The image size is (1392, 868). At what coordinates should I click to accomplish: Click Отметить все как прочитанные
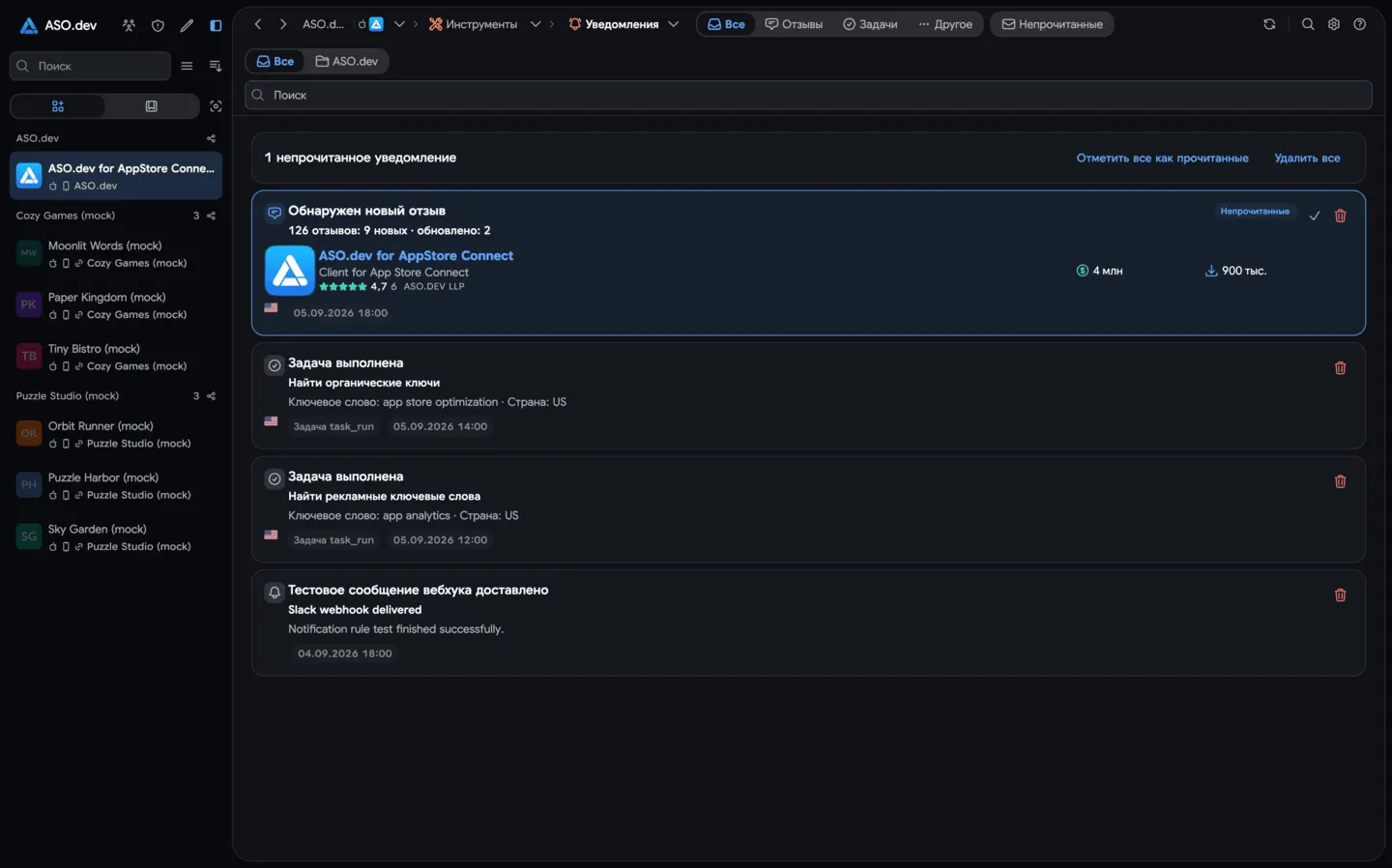pos(1163,158)
